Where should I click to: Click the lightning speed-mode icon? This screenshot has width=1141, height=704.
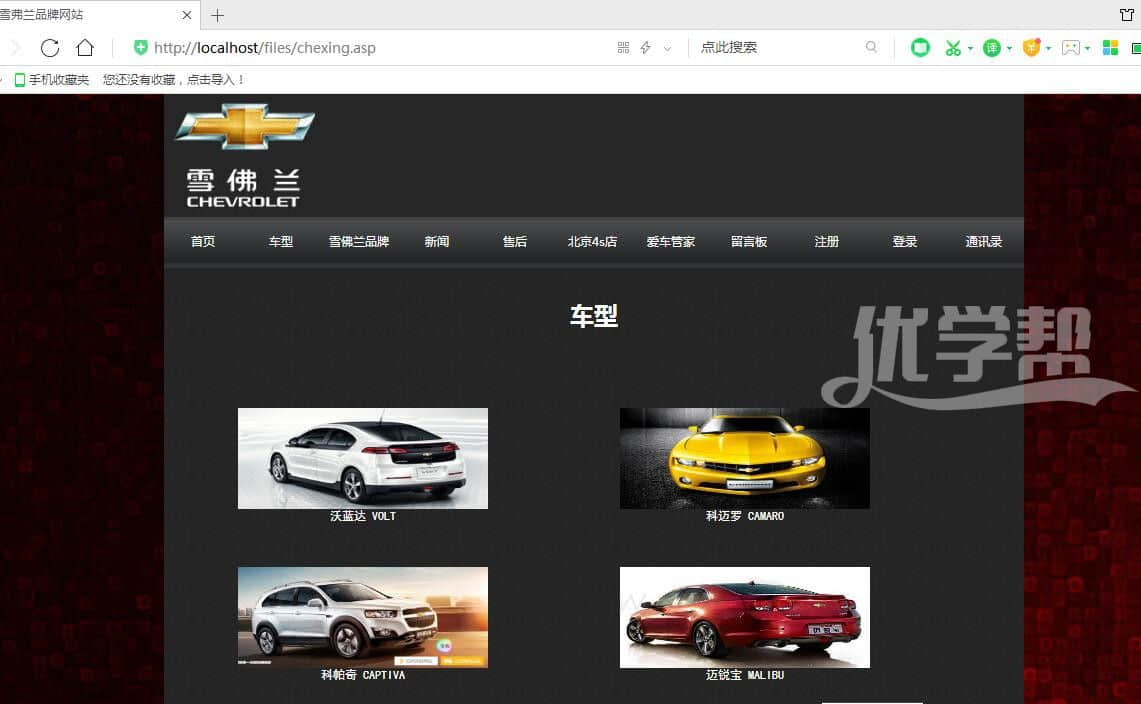(x=645, y=48)
